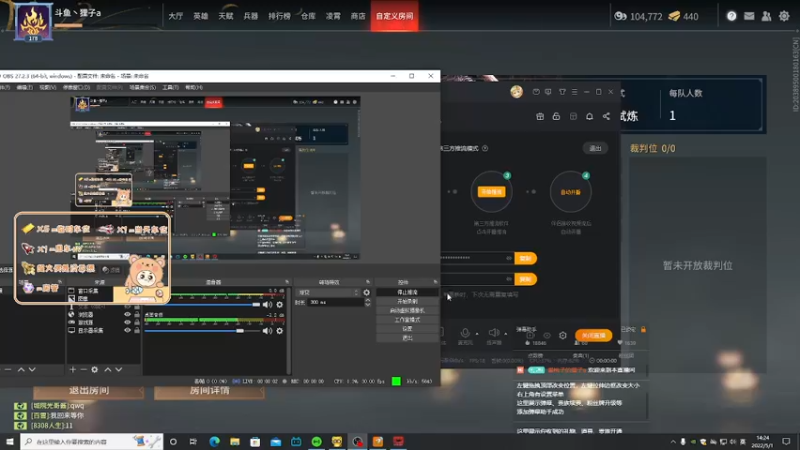The height and width of the screenshot is (450, 800).
Task: Click the share icon in streaming client
Action: [x=606, y=116]
